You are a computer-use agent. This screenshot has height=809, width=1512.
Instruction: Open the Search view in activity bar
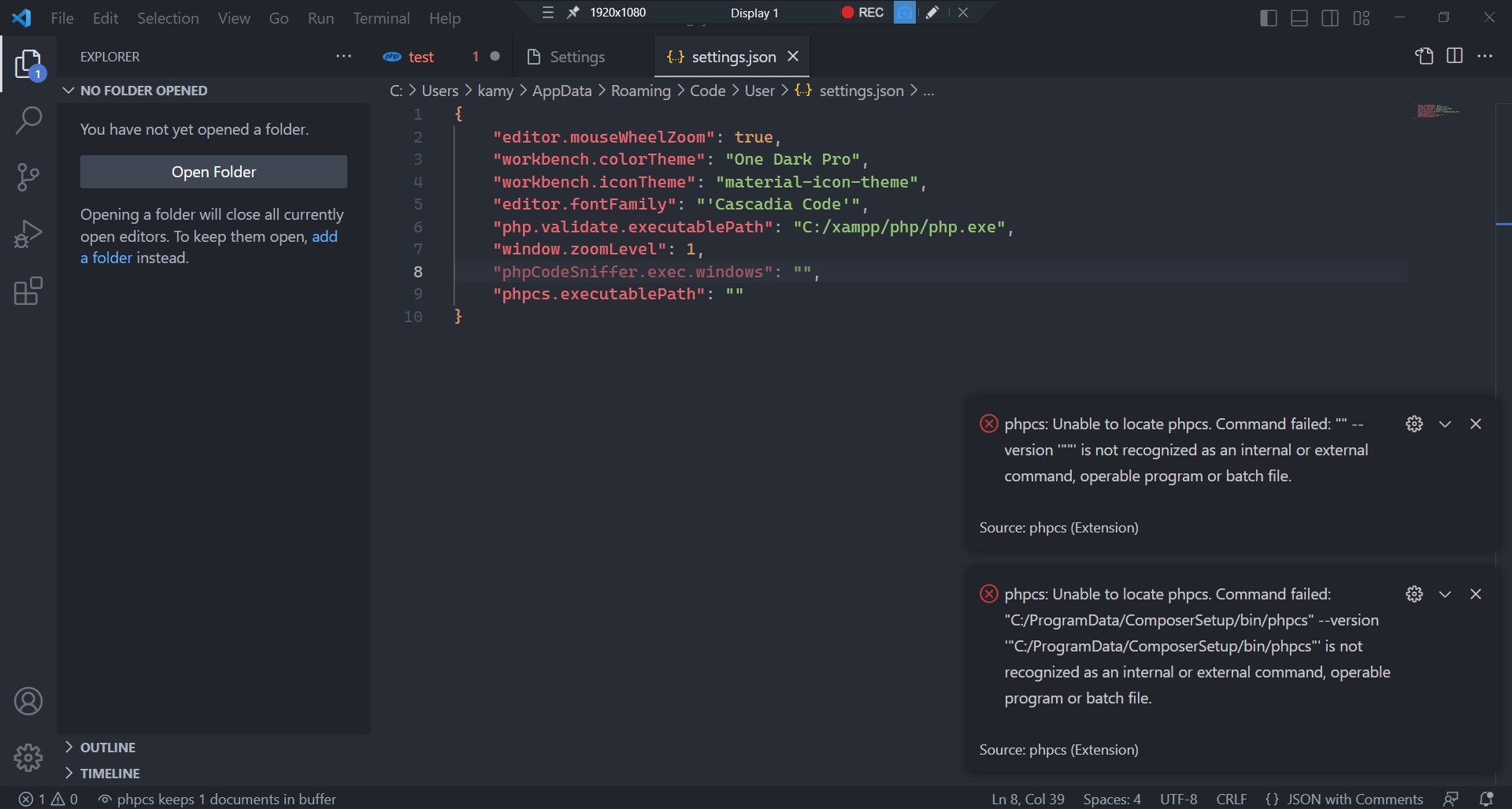click(x=28, y=121)
